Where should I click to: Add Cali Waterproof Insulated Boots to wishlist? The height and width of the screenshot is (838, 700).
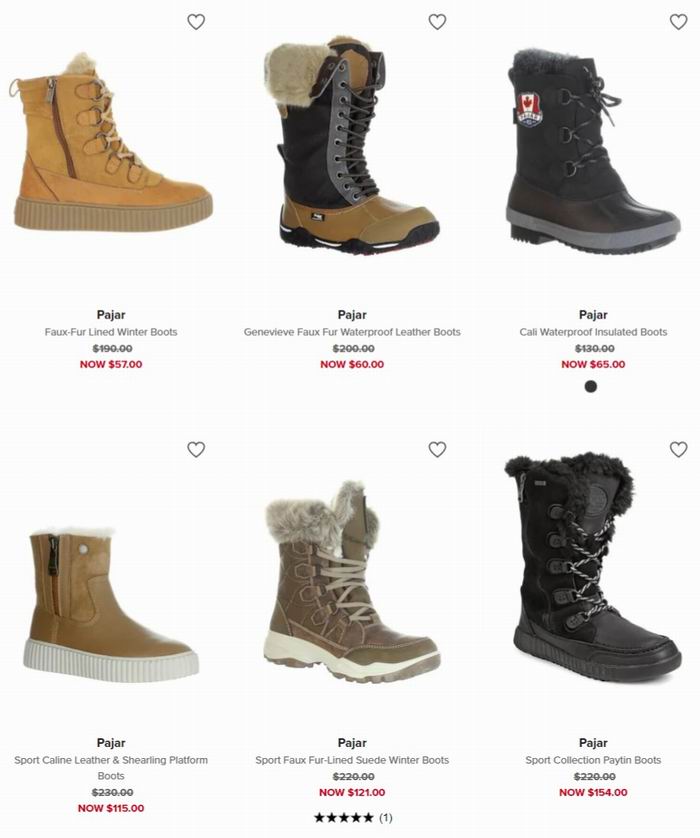tap(679, 22)
